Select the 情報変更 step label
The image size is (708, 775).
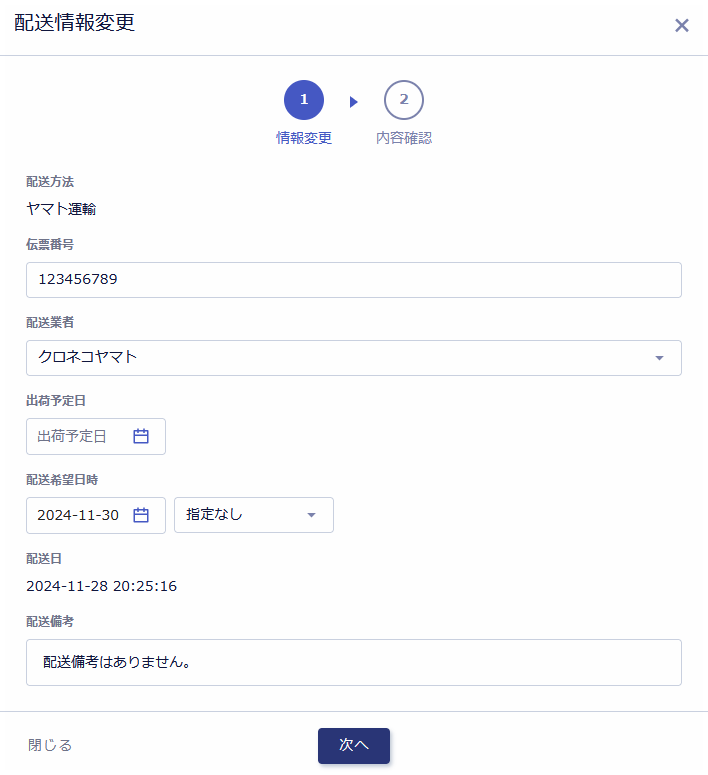[304, 138]
